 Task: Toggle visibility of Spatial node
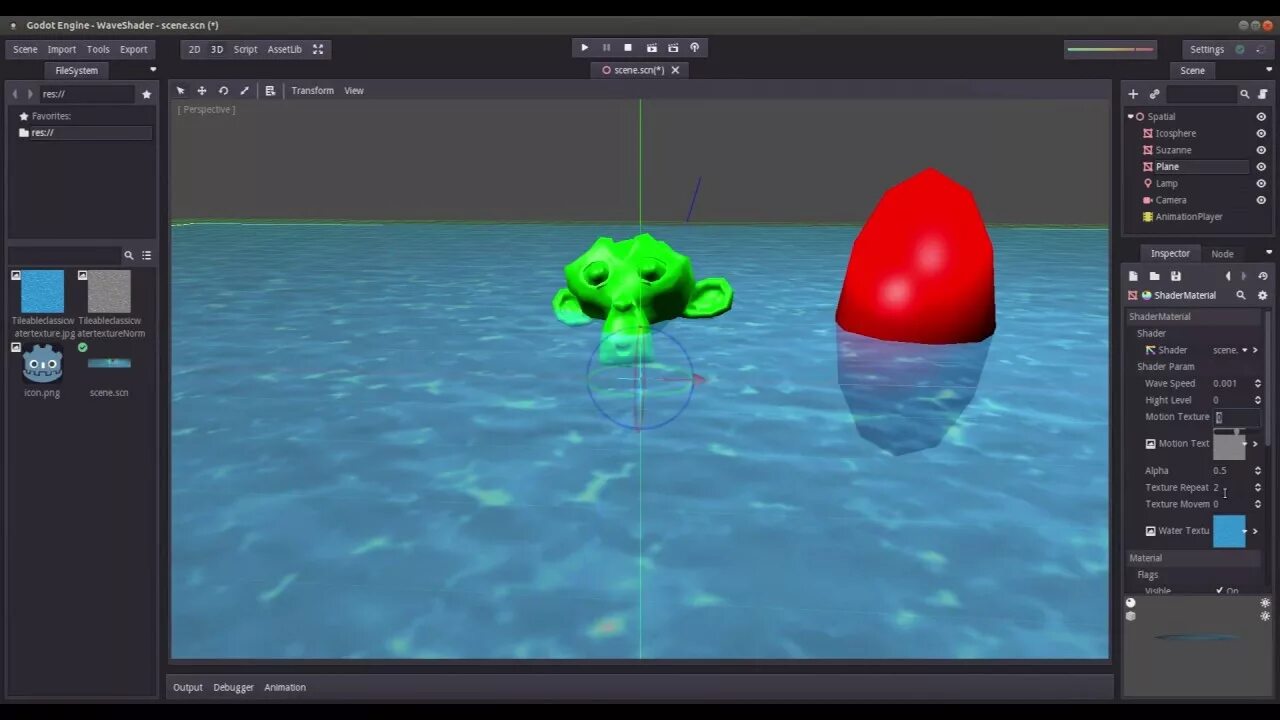[1261, 117]
